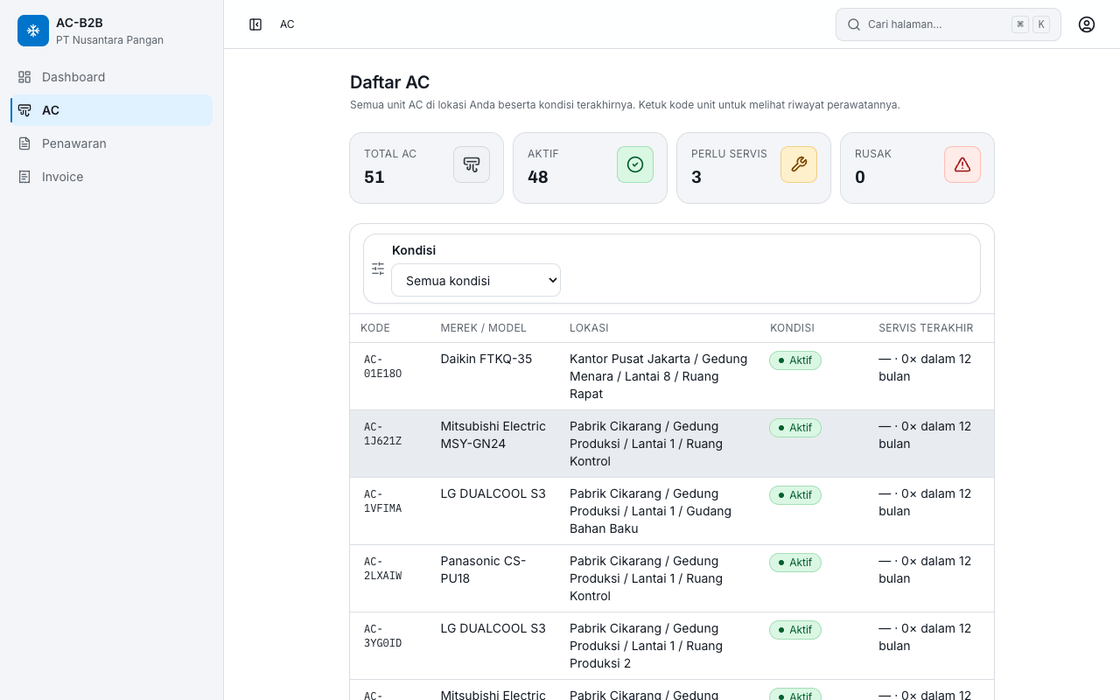
Task: Click the Panasonic CS-PU18 model cell
Action: (x=484, y=570)
